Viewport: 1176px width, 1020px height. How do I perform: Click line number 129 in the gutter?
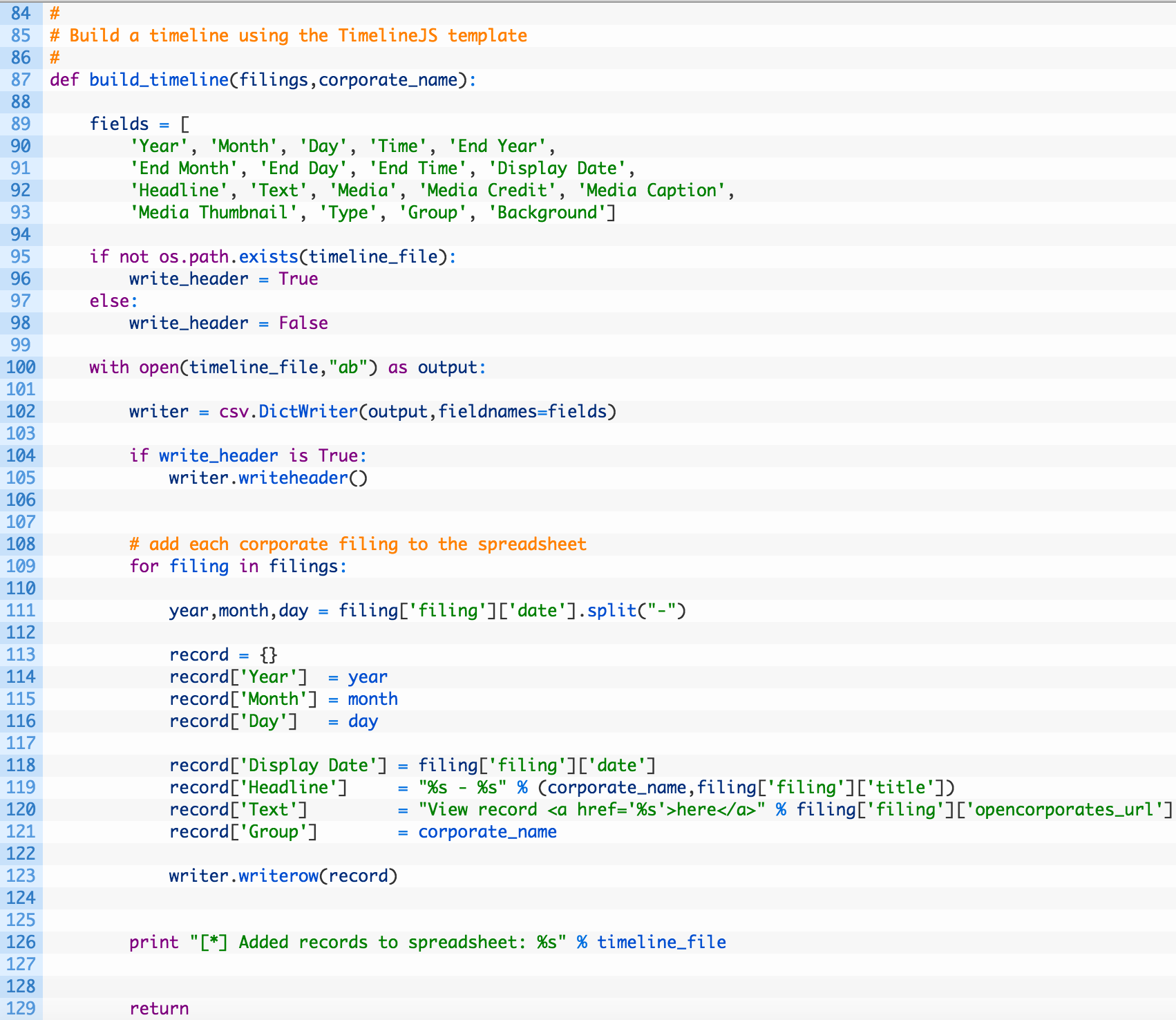click(x=21, y=1009)
